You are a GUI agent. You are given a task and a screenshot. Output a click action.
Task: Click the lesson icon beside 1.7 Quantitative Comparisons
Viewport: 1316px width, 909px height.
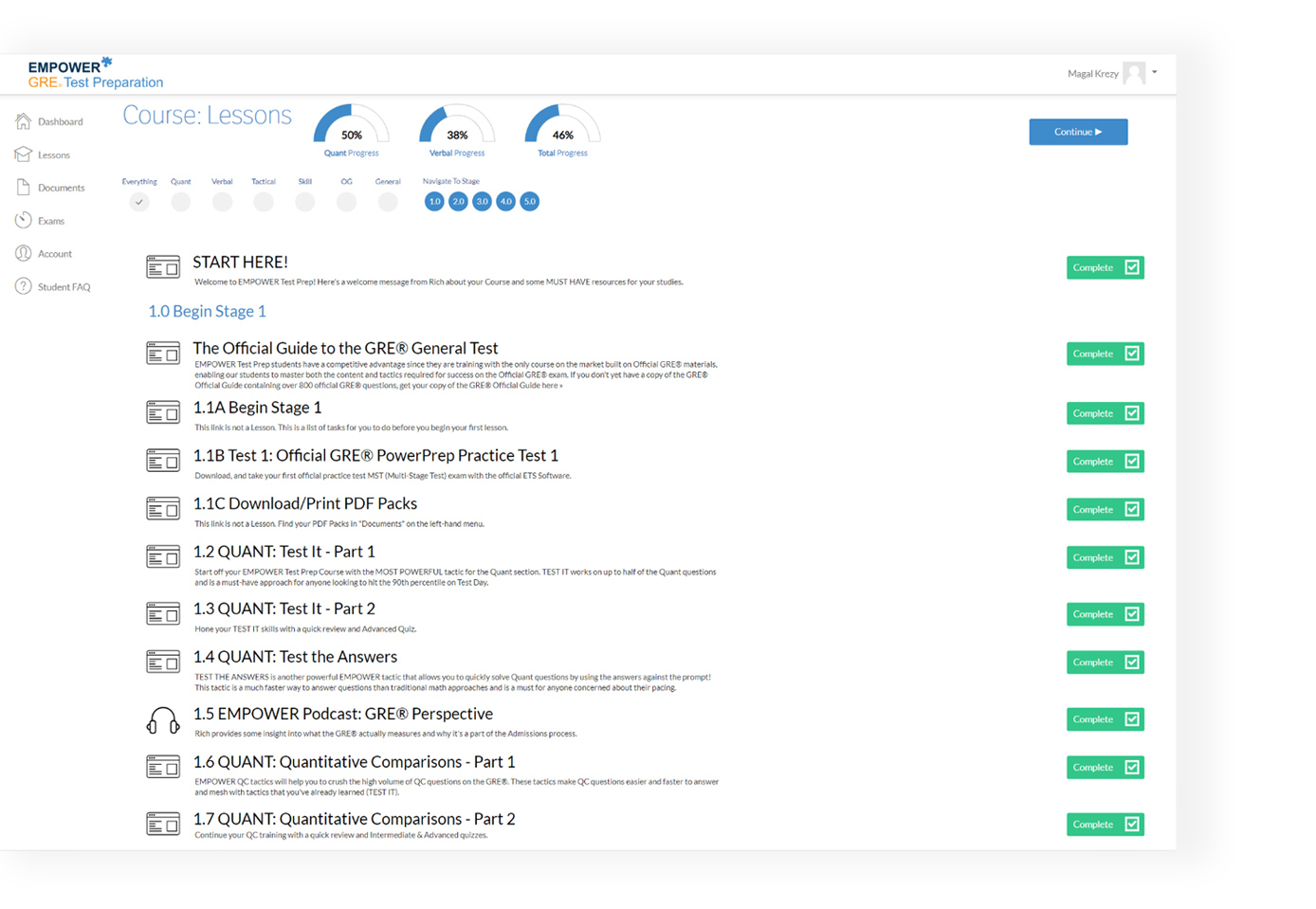[163, 825]
